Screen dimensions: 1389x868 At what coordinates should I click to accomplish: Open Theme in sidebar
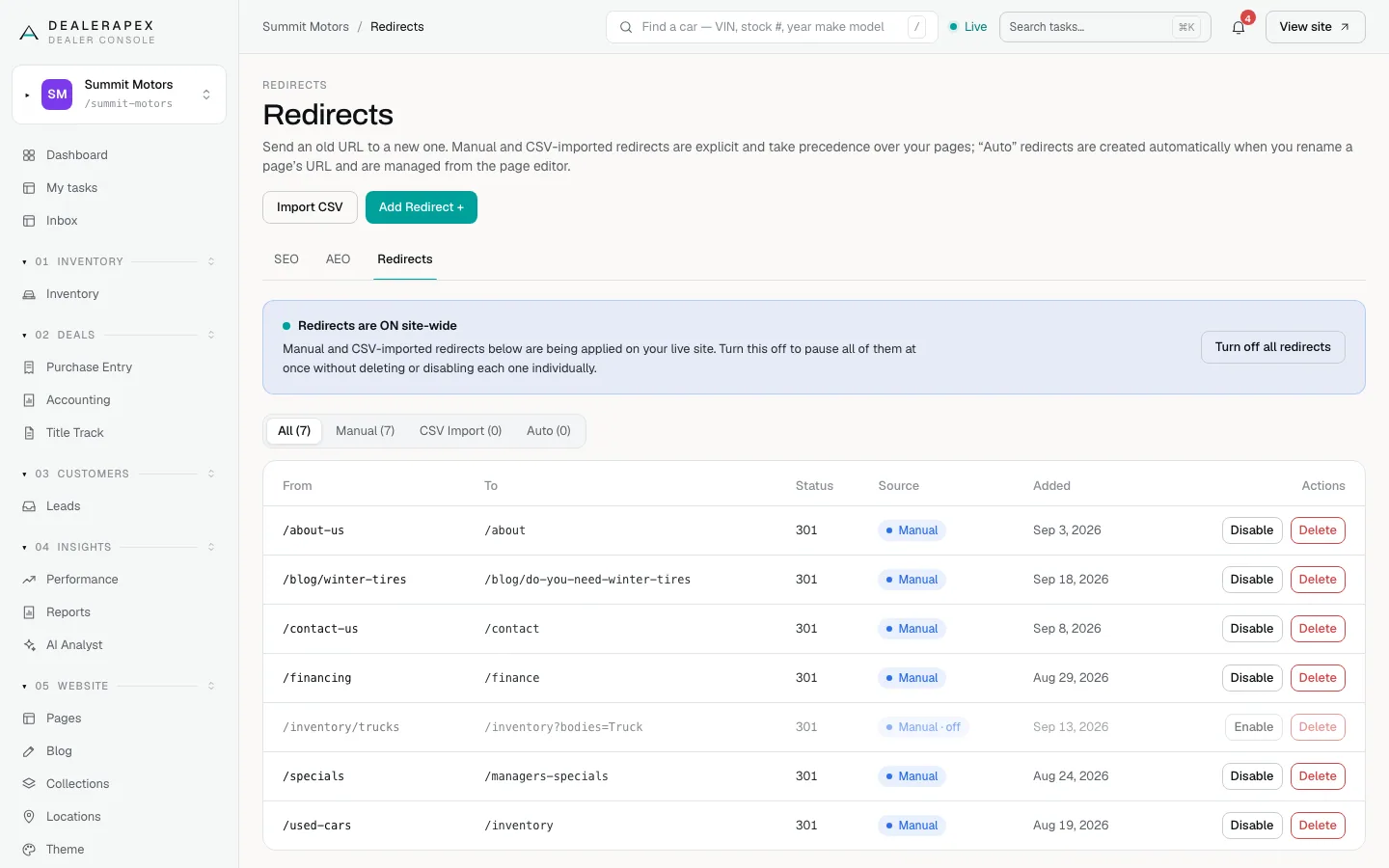pos(120,850)
